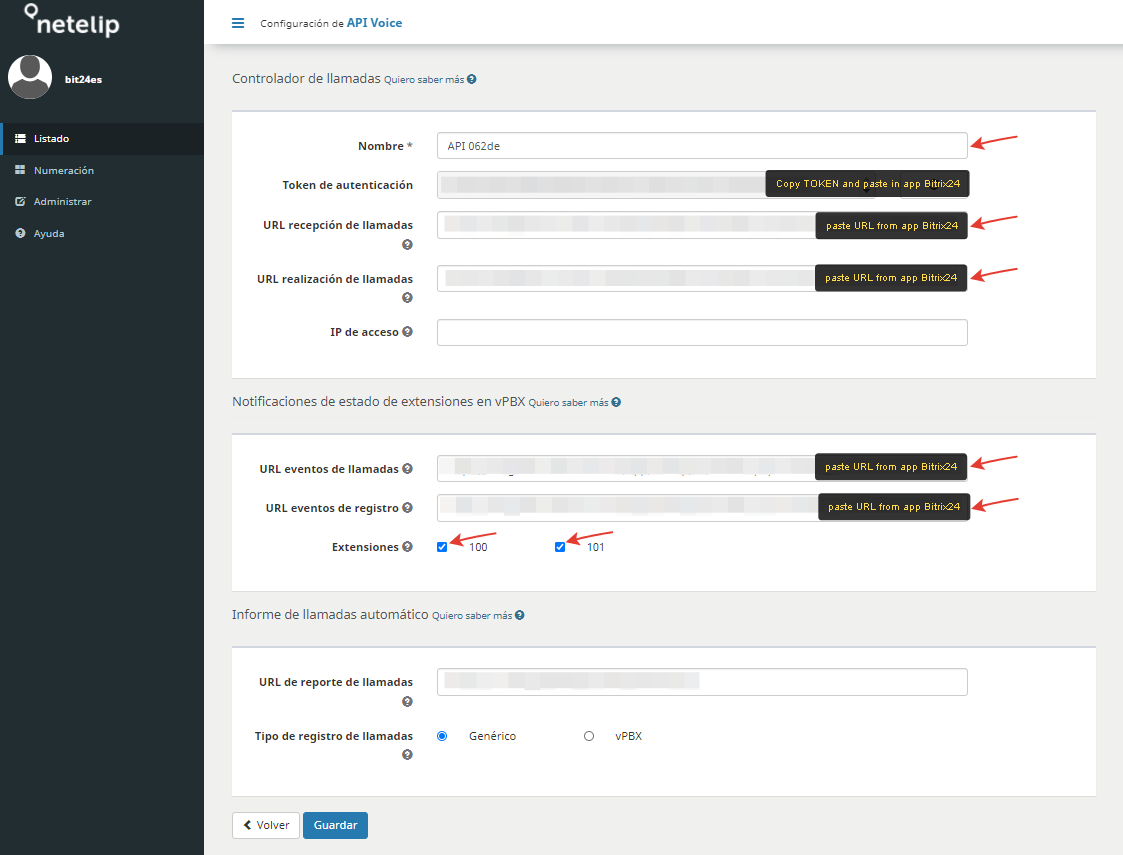
Task: Click help icon beside Notificaciones vPBX link
Action: [616, 402]
